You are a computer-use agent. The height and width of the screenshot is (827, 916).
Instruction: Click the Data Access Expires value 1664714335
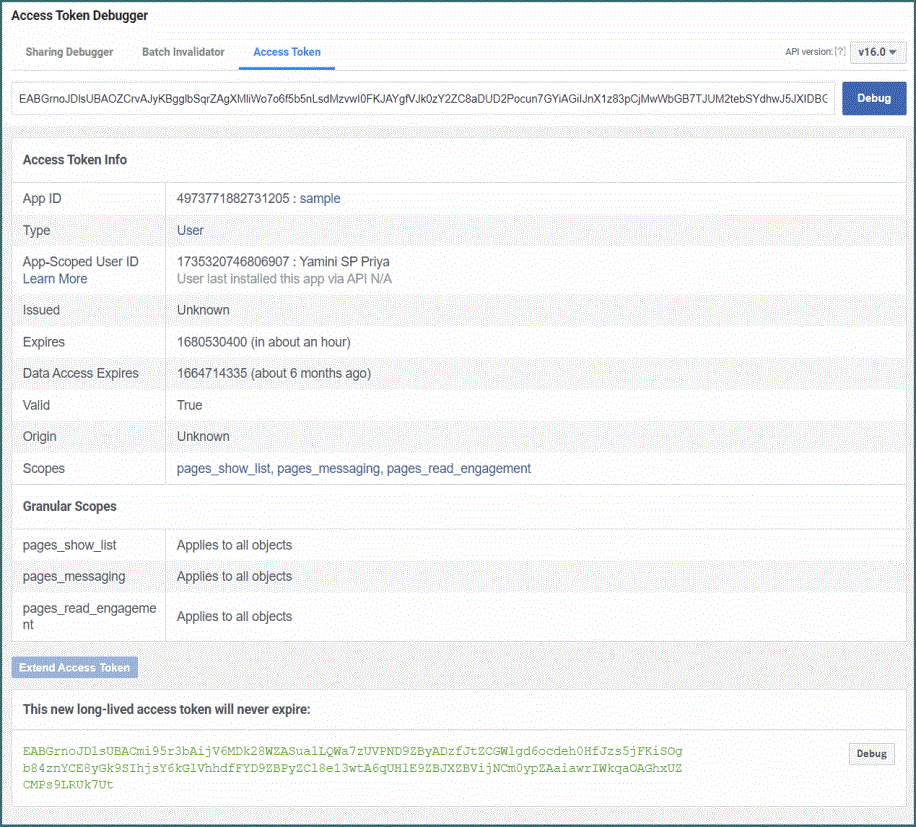[213, 374]
